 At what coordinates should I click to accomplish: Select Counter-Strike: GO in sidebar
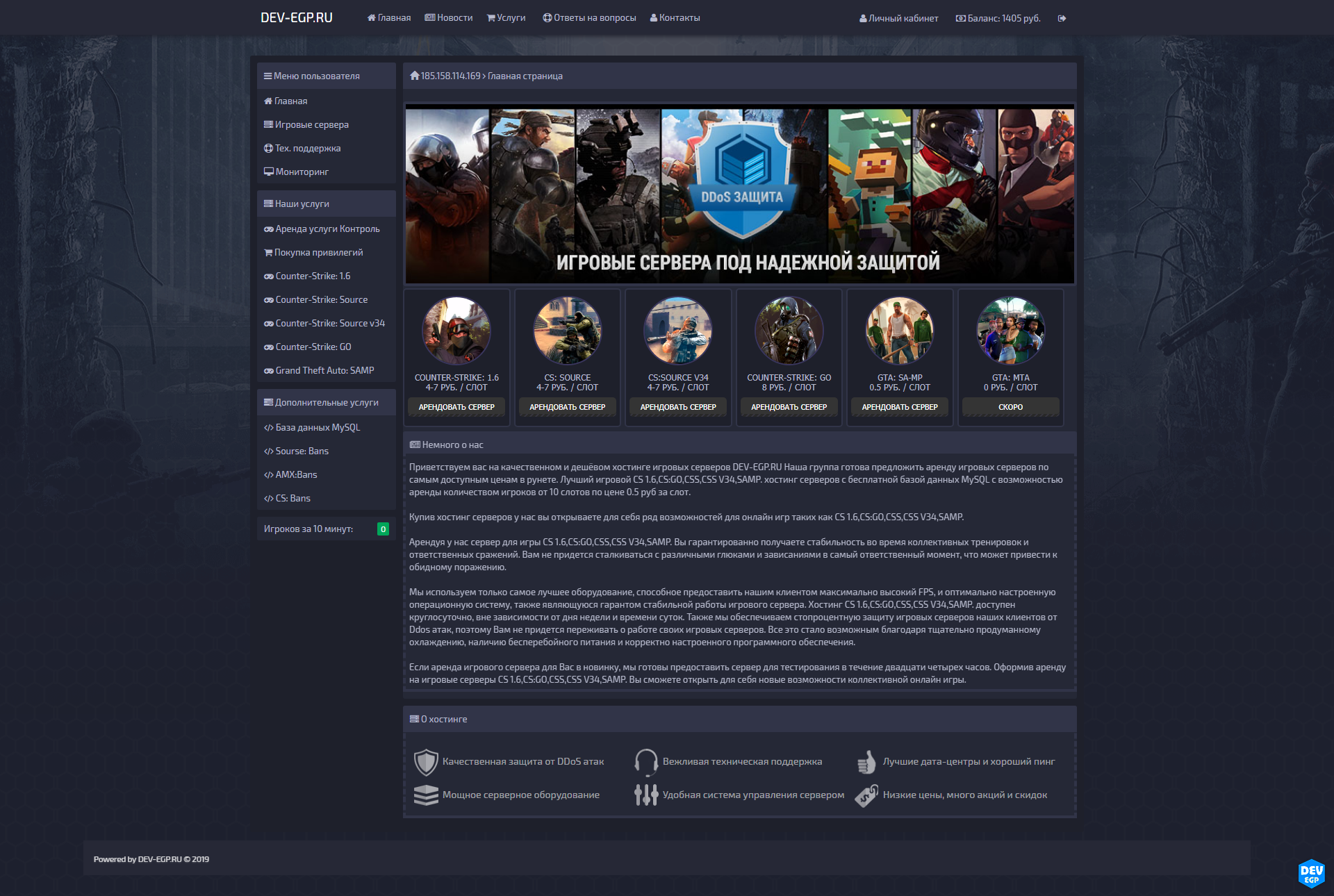[x=327, y=347]
